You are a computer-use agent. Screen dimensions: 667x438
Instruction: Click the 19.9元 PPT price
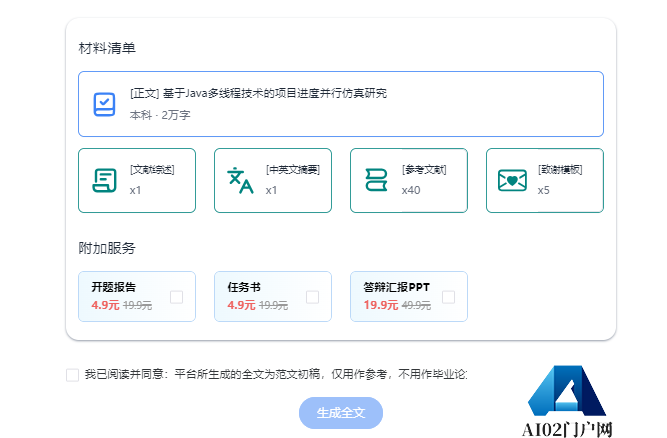[x=381, y=305]
